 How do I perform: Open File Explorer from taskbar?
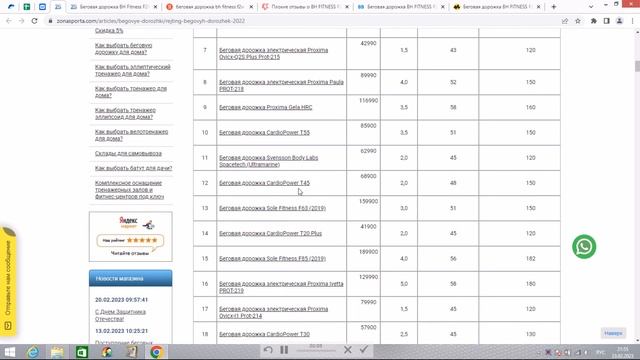(57, 352)
